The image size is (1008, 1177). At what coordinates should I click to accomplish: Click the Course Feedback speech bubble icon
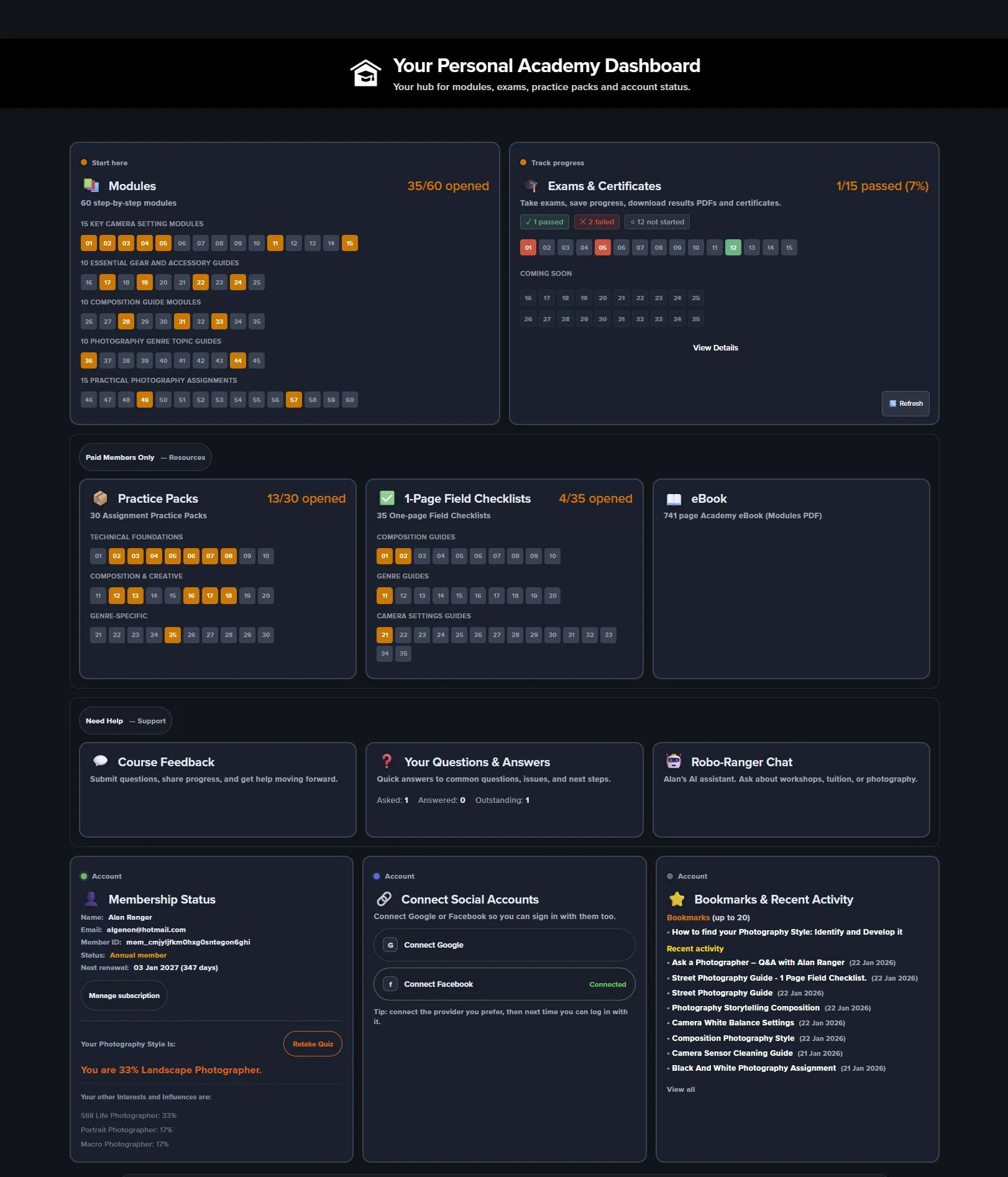(100, 761)
